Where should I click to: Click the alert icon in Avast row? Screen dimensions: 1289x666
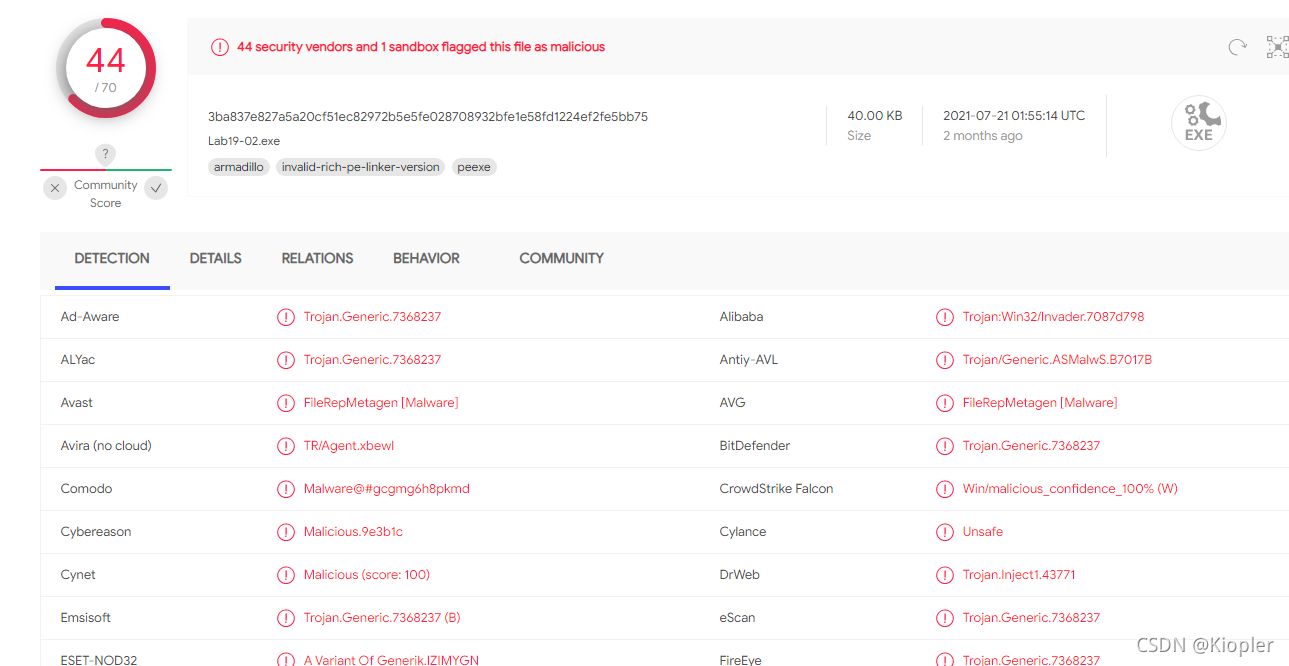point(286,403)
